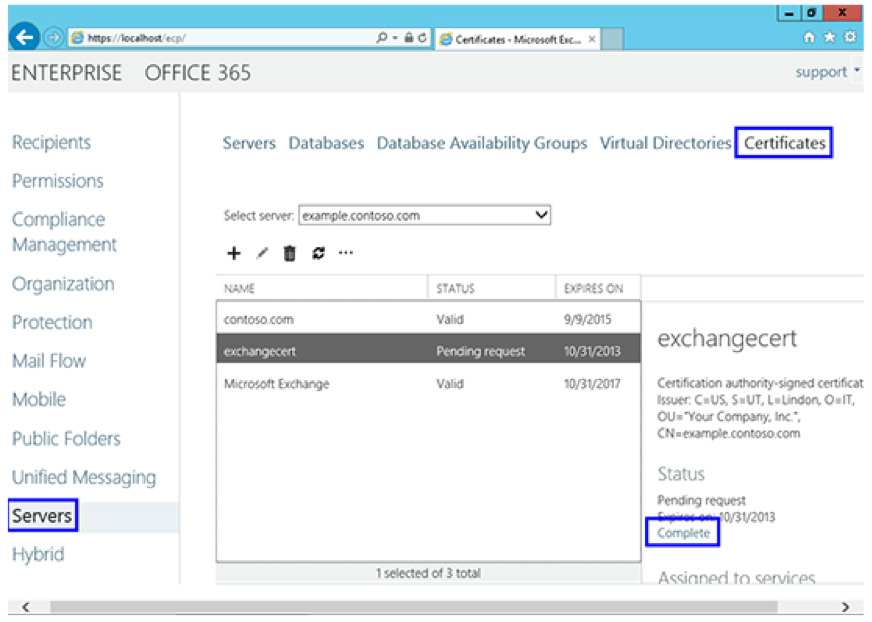872x622 pixels.
Task: Expand the Select server dropdown
Action: pos(541,215)
